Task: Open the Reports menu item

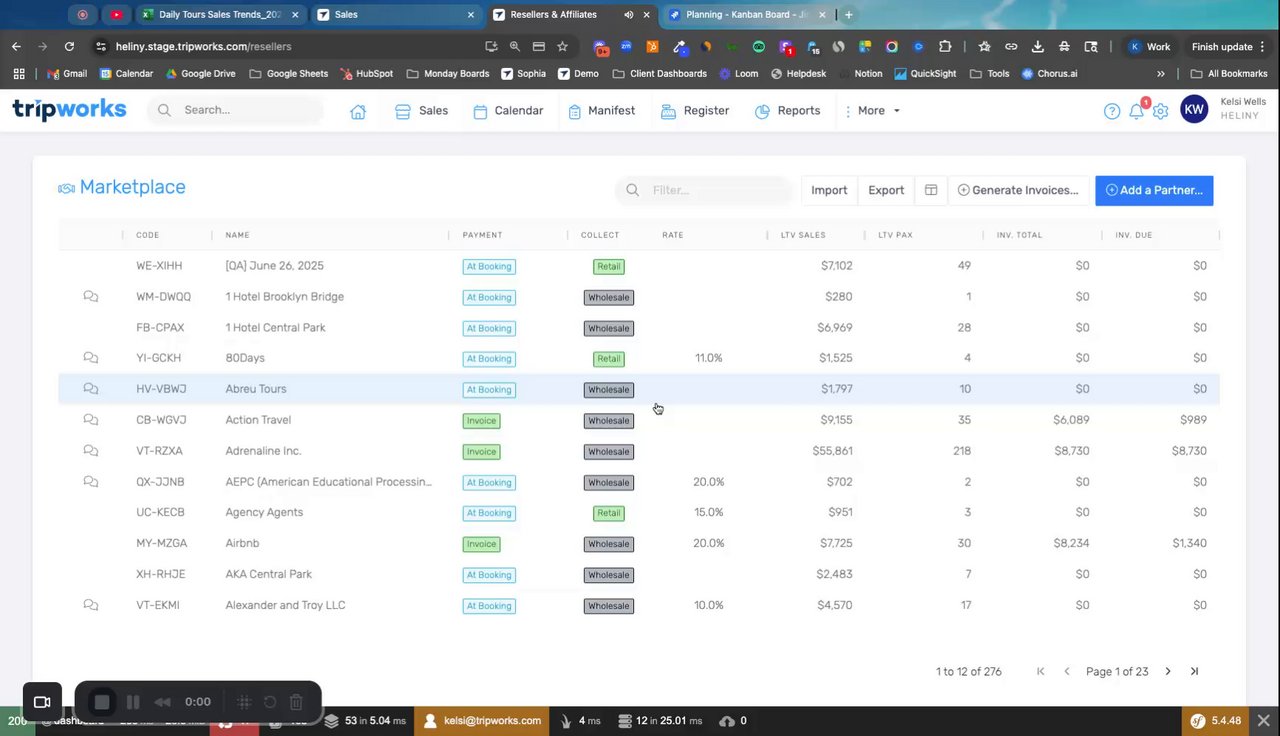Action: (787, 111)
